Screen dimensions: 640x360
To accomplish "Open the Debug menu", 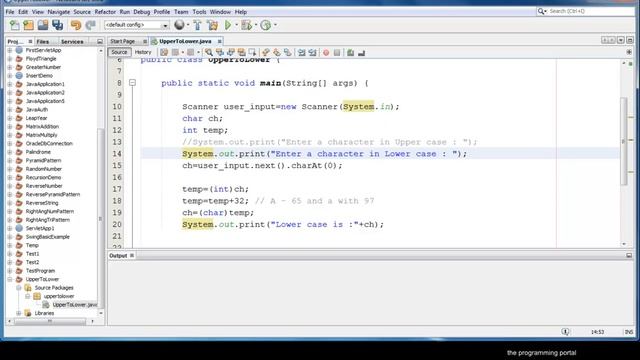I will (x=141, y=12).
